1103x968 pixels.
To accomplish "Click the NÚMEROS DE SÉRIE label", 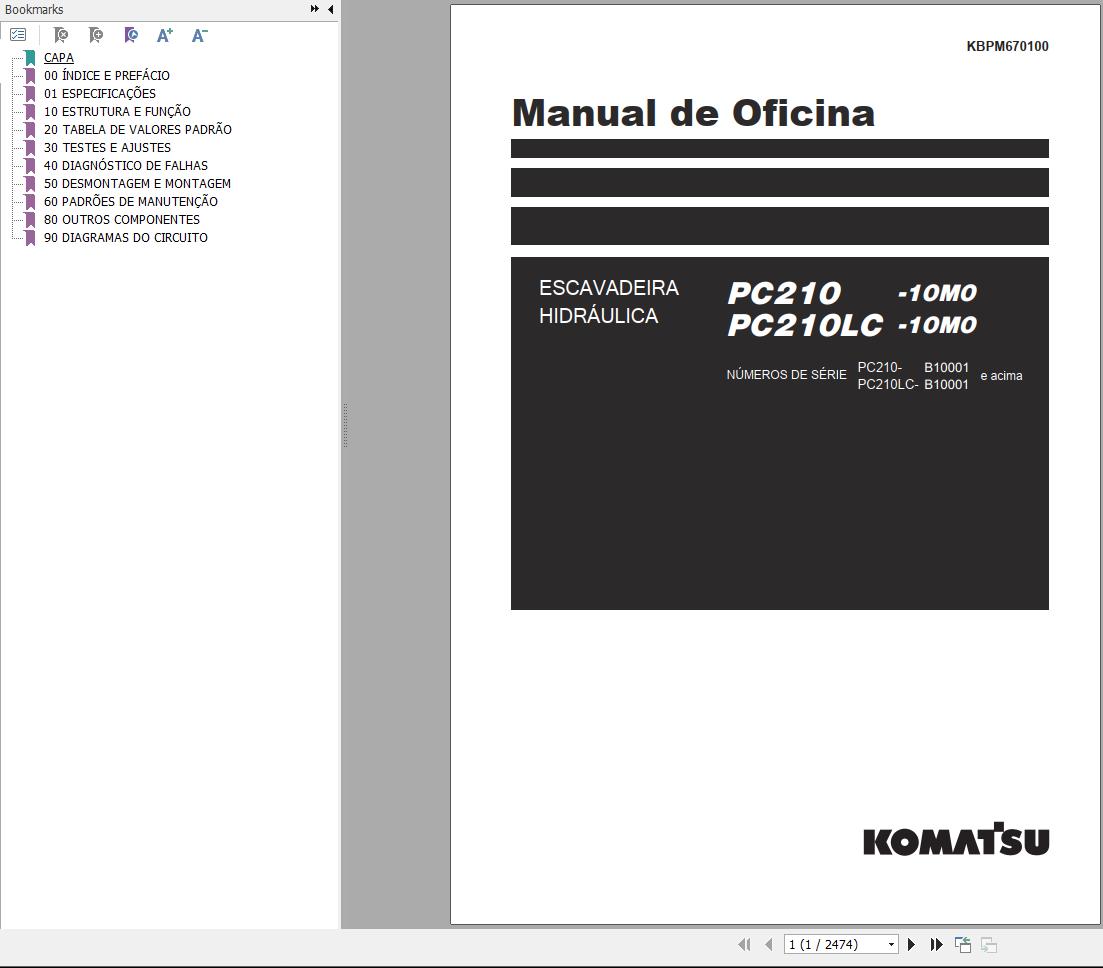I will click(x=786, y=375).
